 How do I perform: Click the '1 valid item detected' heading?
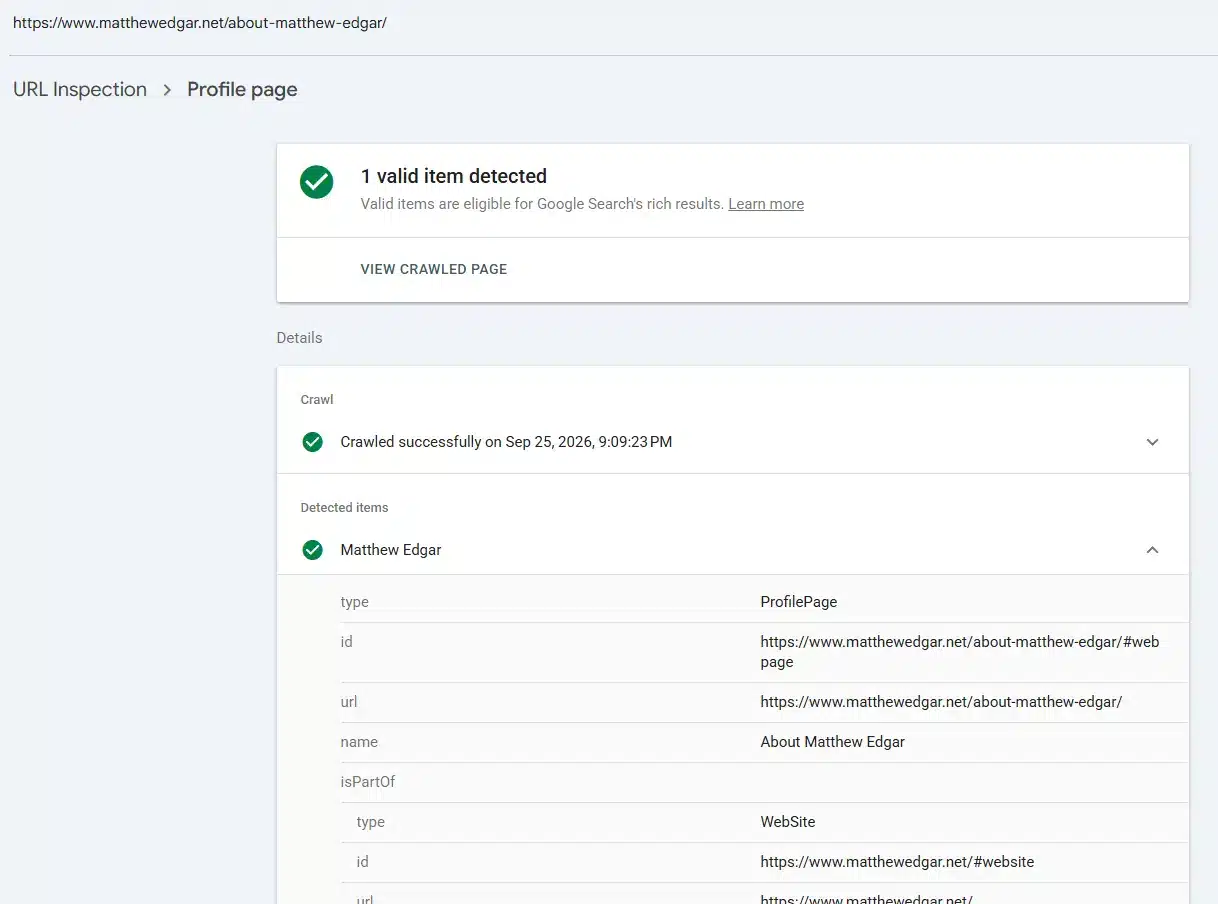click(454, 176)
